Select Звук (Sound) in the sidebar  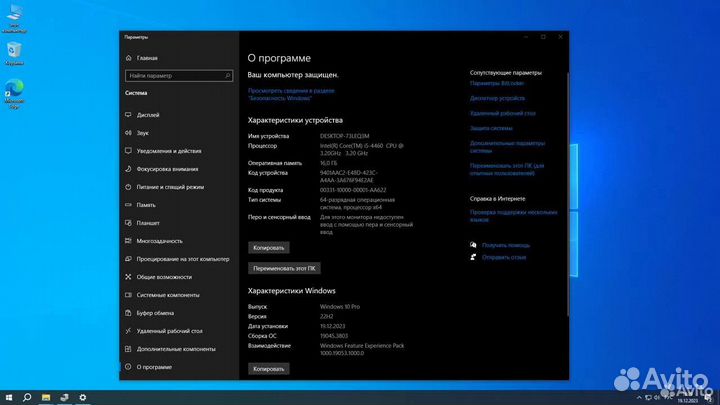pos(143,133)
